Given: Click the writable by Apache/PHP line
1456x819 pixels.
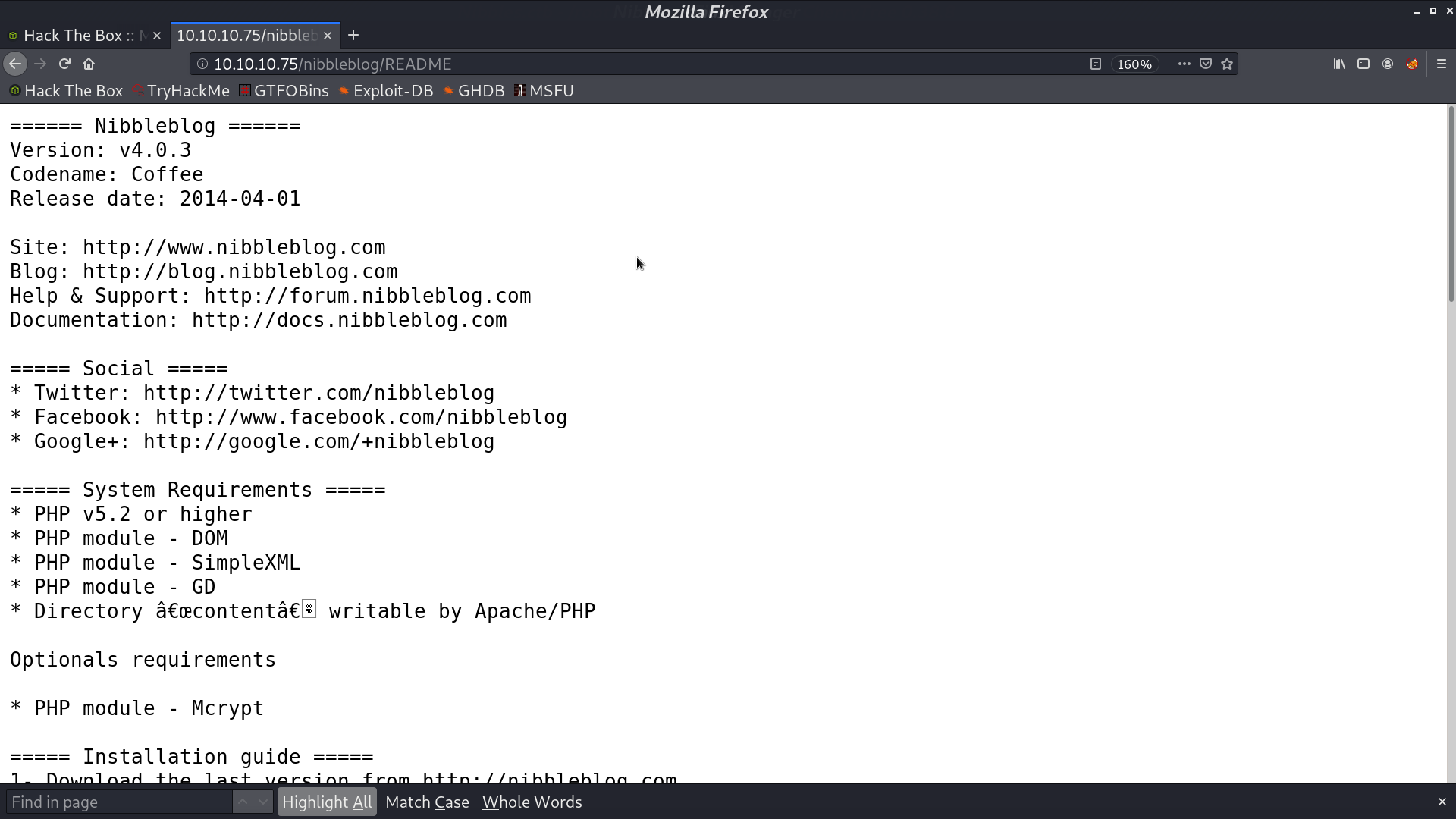Looking at the screenshot, I should pyautogui.click(x=303, y=611).
